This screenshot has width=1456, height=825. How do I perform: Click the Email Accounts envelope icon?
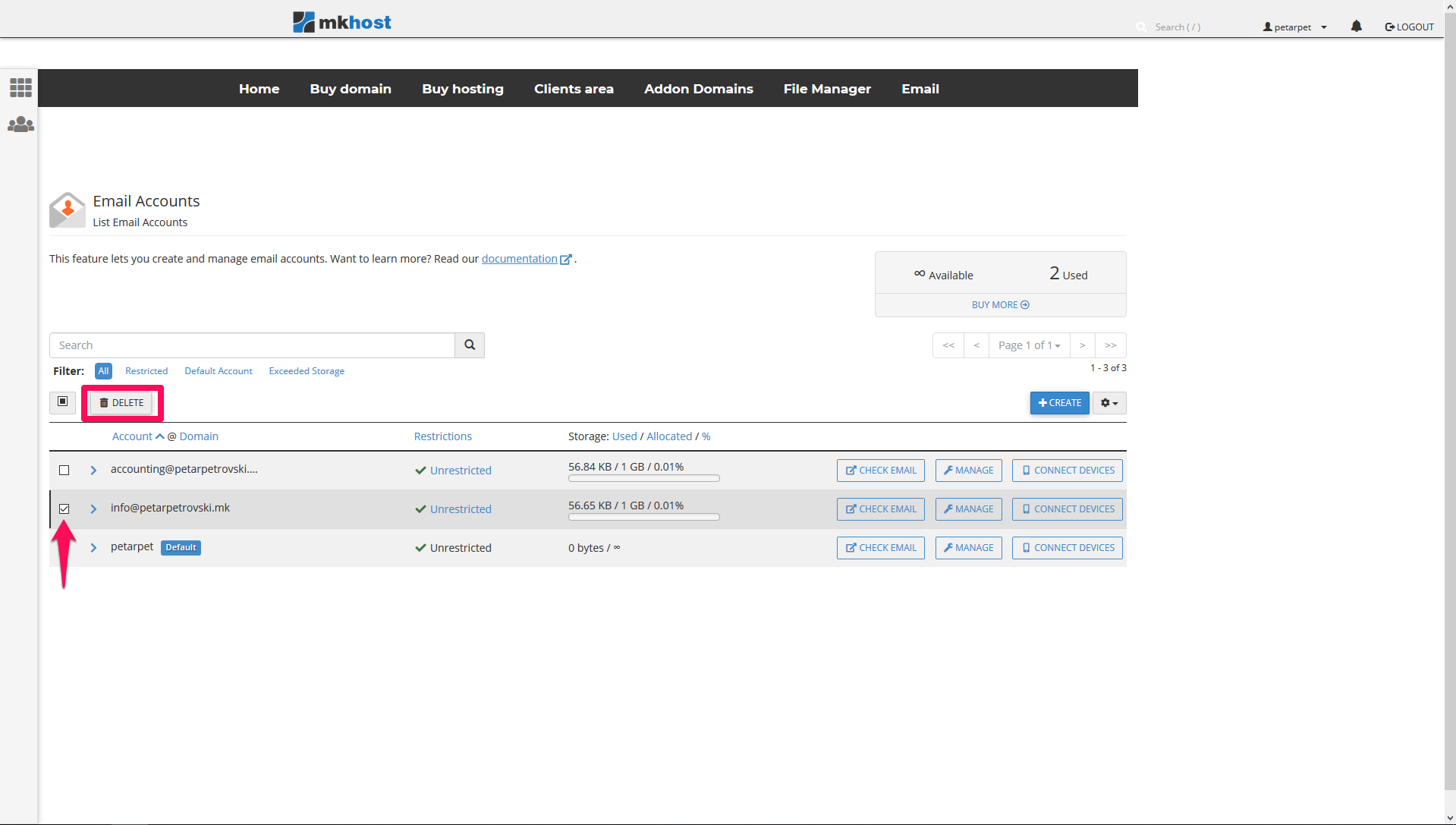click(68, 209)
